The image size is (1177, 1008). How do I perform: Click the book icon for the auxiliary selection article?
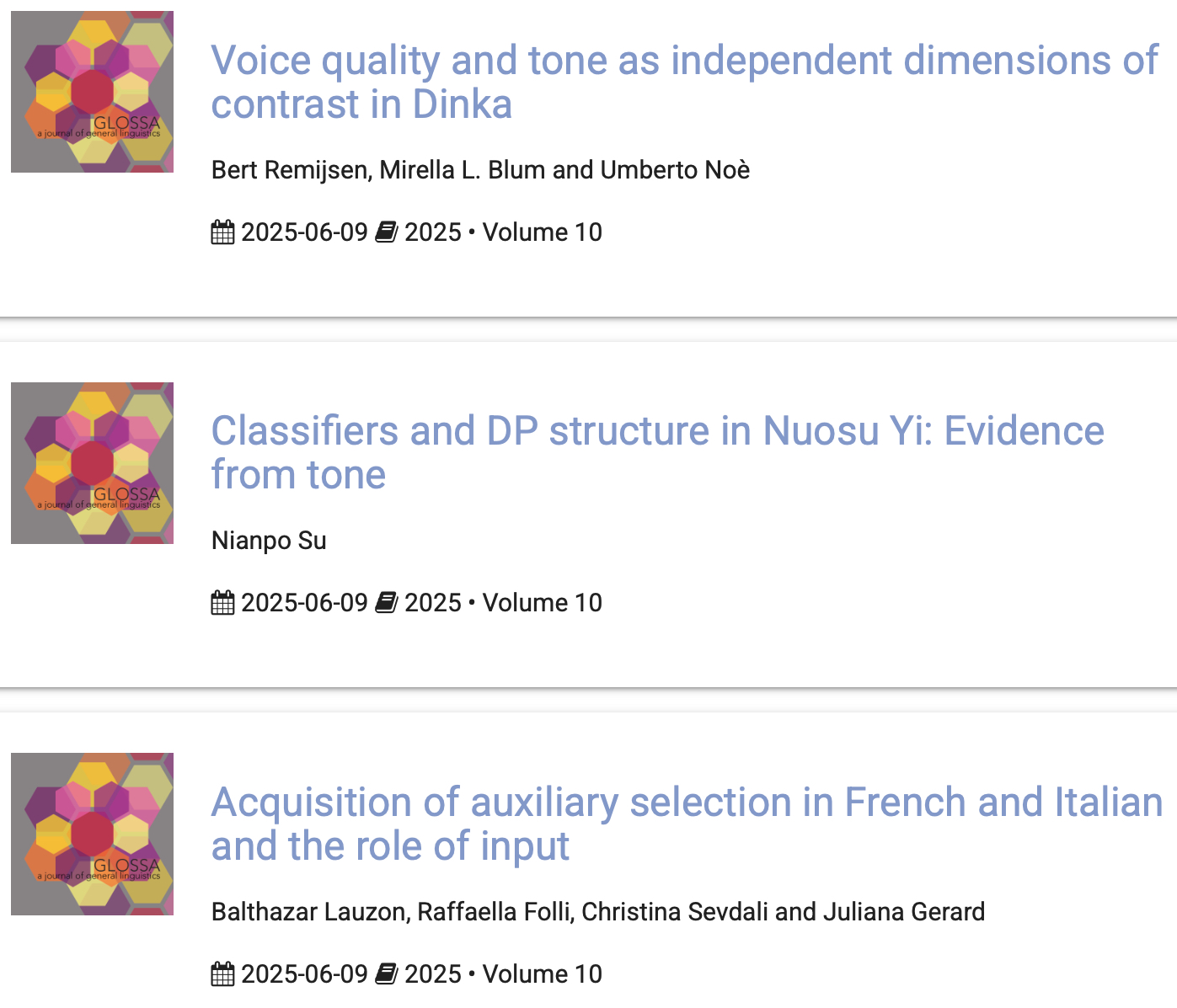386,974
